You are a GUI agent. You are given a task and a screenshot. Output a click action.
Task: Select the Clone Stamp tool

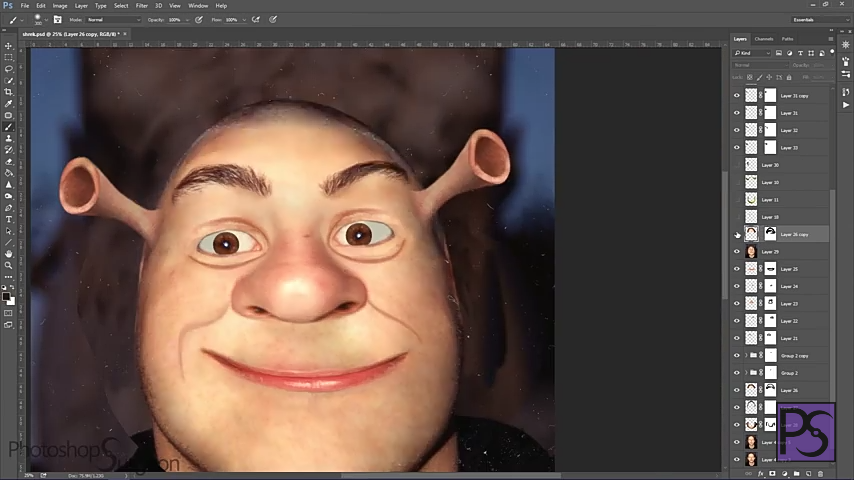pos(9,138)
